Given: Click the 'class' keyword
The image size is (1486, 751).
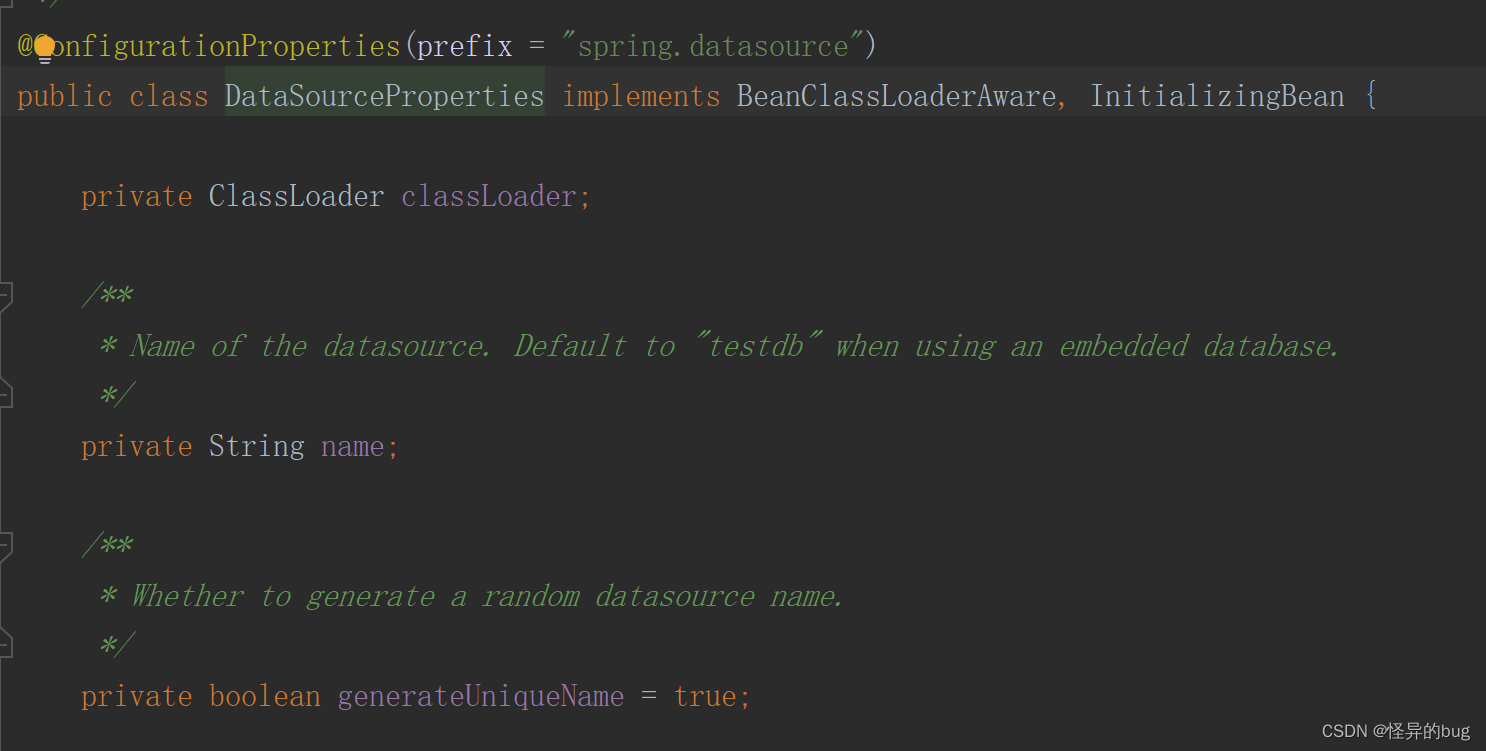Looking at the screenshot, I should pyautogui.click(x=169, y=96).
